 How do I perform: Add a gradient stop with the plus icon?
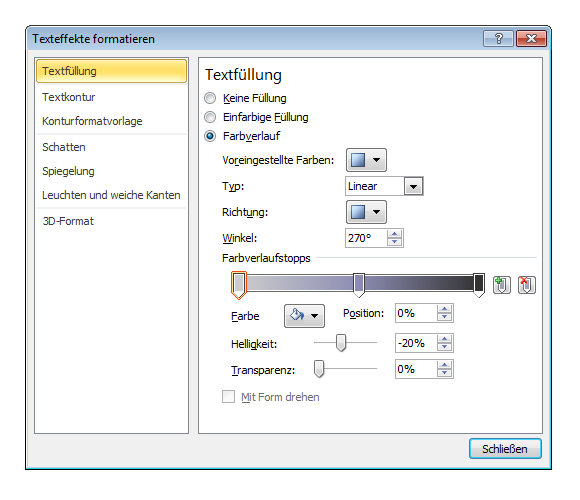[x=502, y=285]
